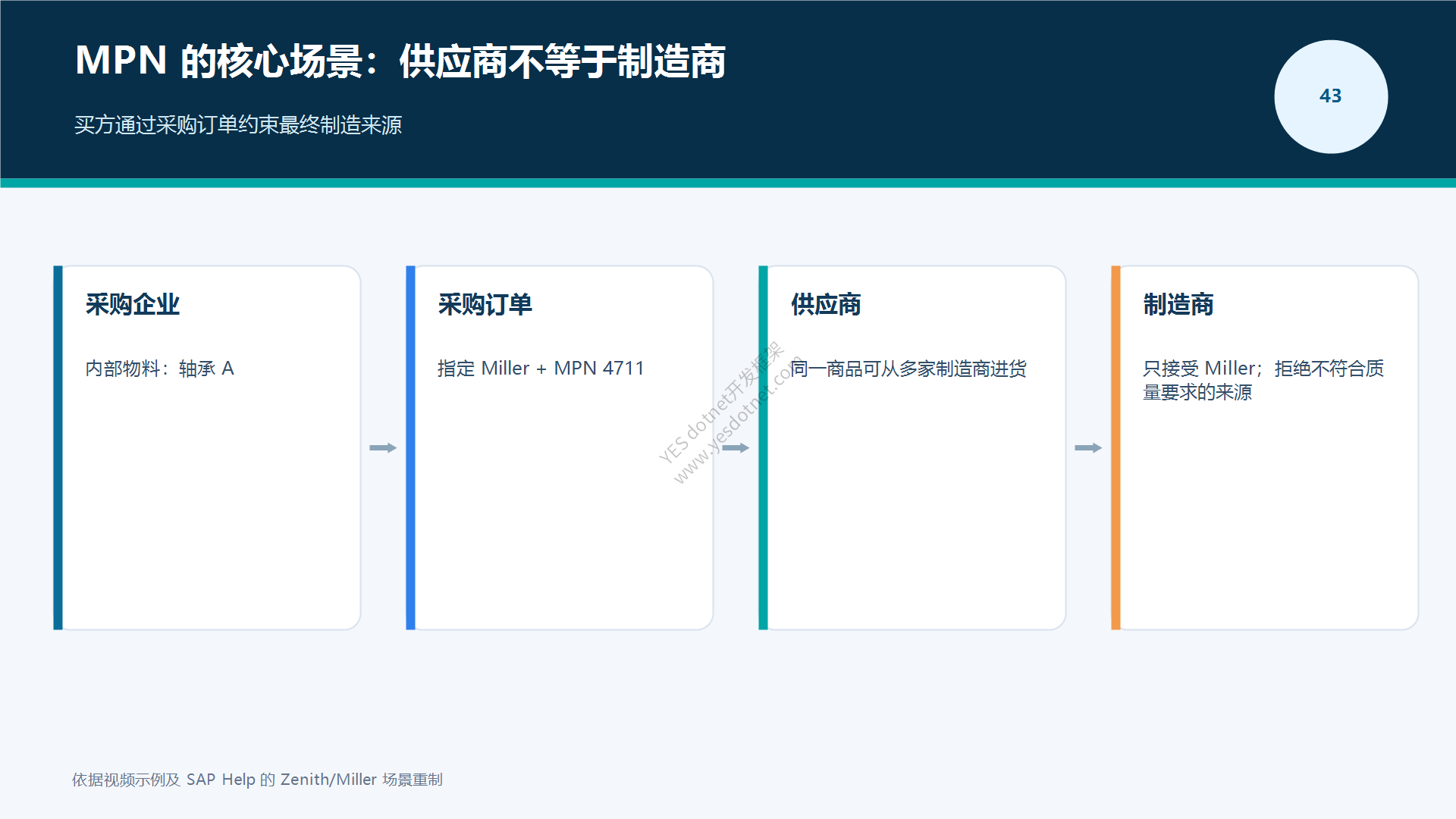Image resolution: width=1456 pixels, height=819 pixels.
Task: Click the arrow between 采购订单 and 供应商
Action: 736,448
